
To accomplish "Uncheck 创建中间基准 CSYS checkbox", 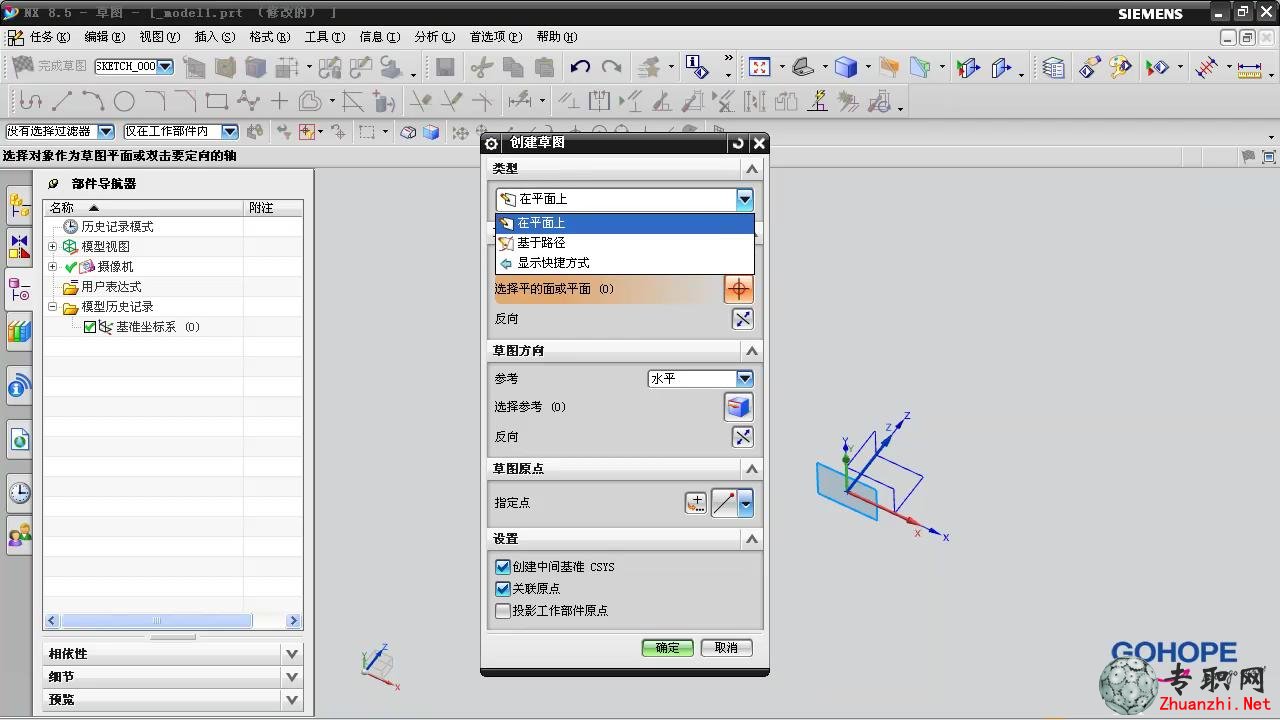I will click(503, 567).
